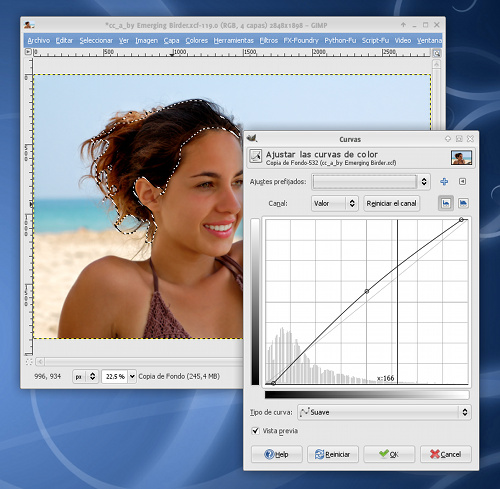The image size is (500, 489).
Task: Click the Cancel button
Action: coord(446,454)
